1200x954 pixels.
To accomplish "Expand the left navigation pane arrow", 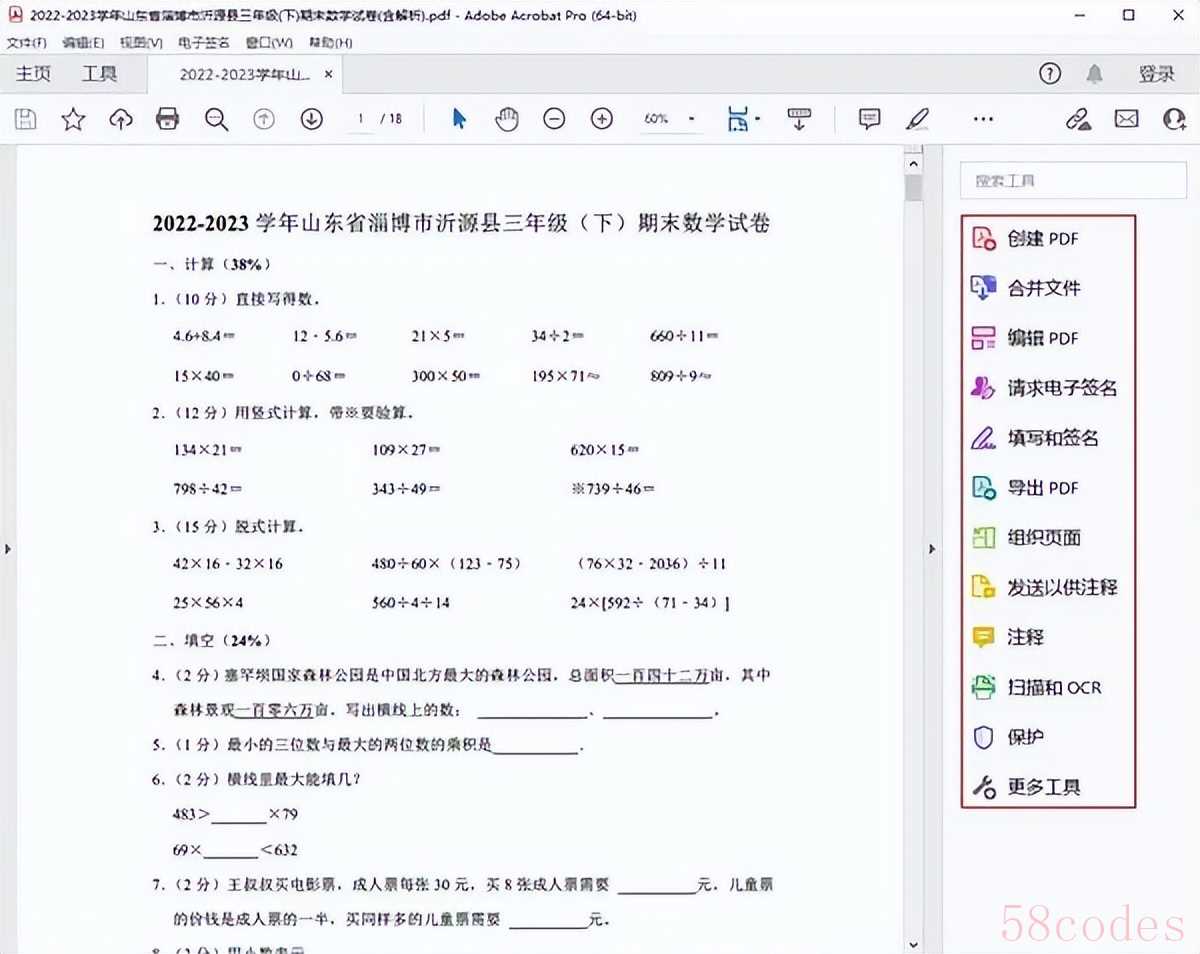I will [x=8, y=549].
